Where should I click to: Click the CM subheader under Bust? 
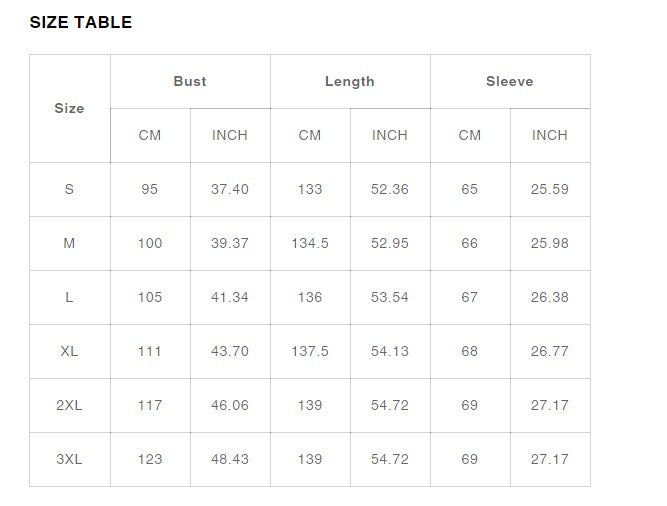coord(150,135)
